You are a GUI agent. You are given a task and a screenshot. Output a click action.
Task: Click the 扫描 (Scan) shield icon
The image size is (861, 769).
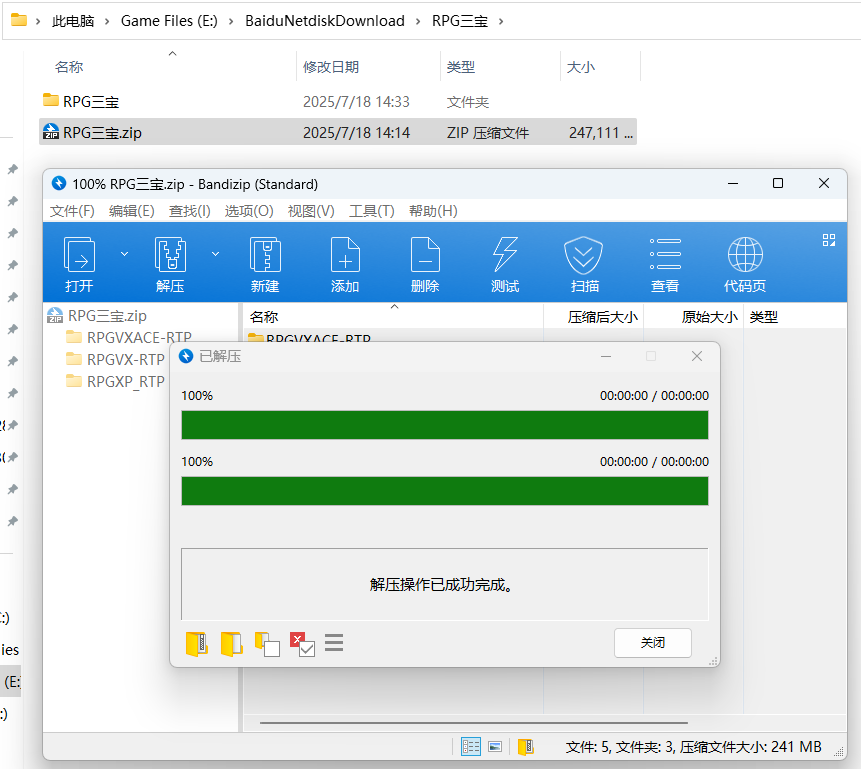(583, 255)
